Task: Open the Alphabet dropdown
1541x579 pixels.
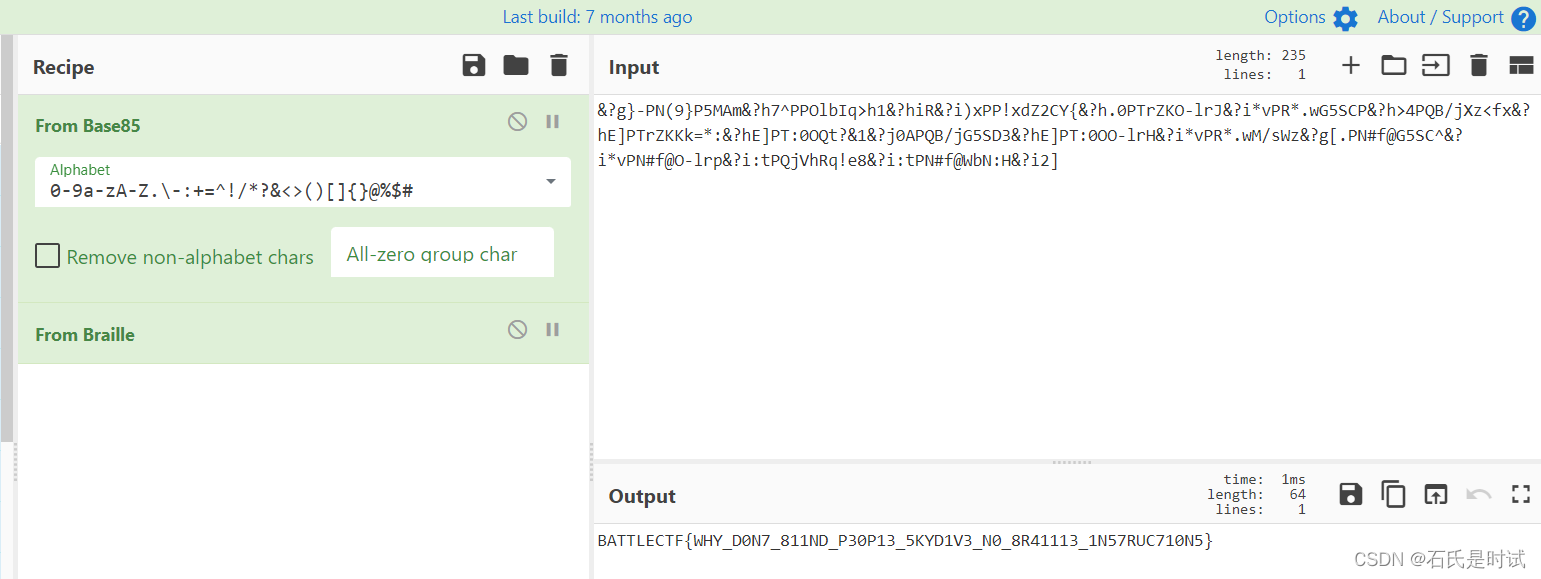Action: [x=549, y=182]
